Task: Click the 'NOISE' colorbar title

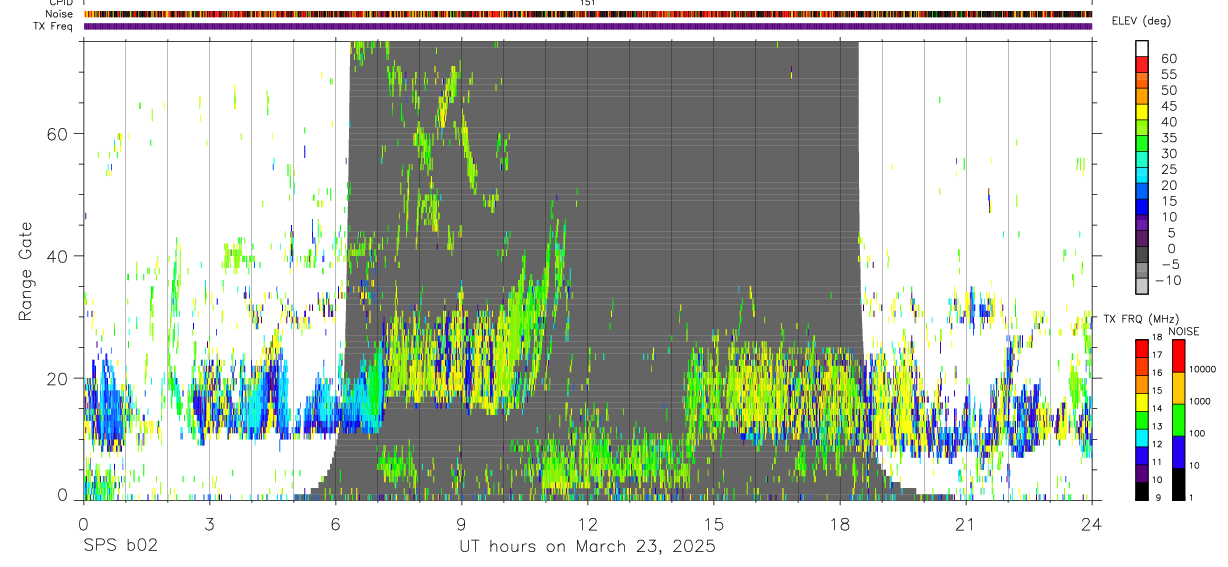Action: pos(1183,331)
